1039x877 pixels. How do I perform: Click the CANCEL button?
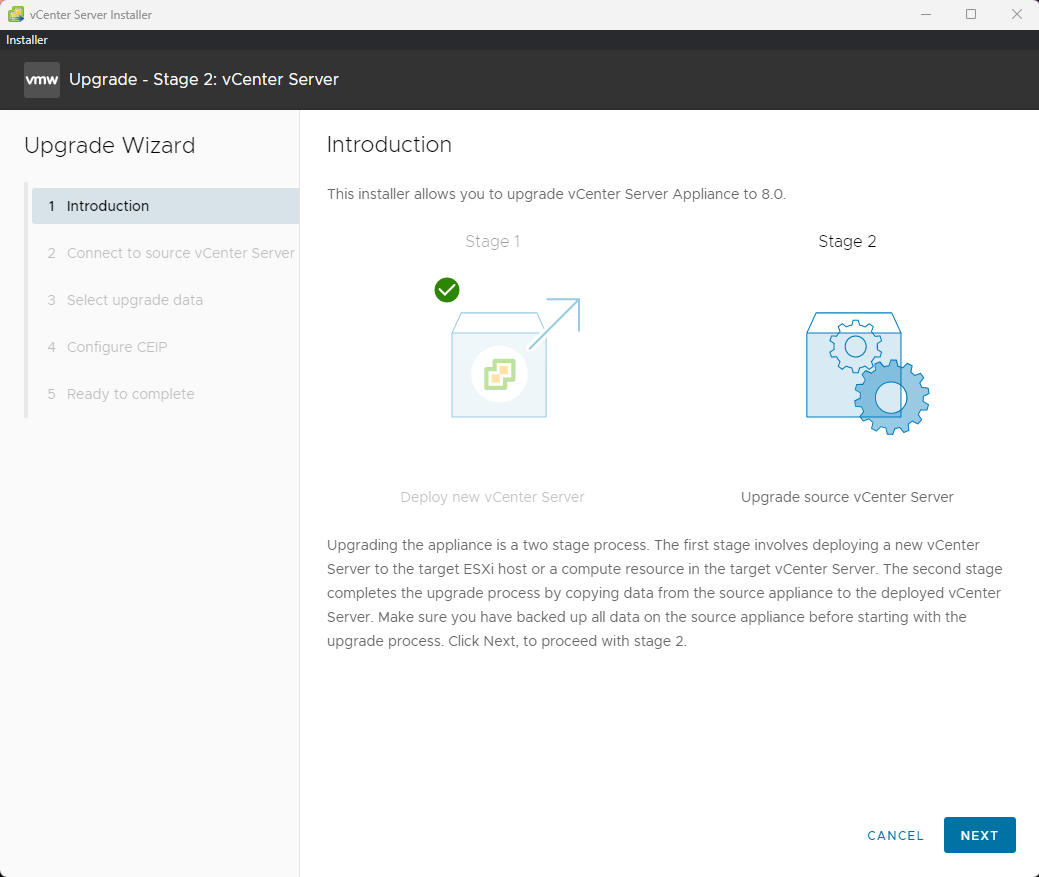tap(895, 835)
